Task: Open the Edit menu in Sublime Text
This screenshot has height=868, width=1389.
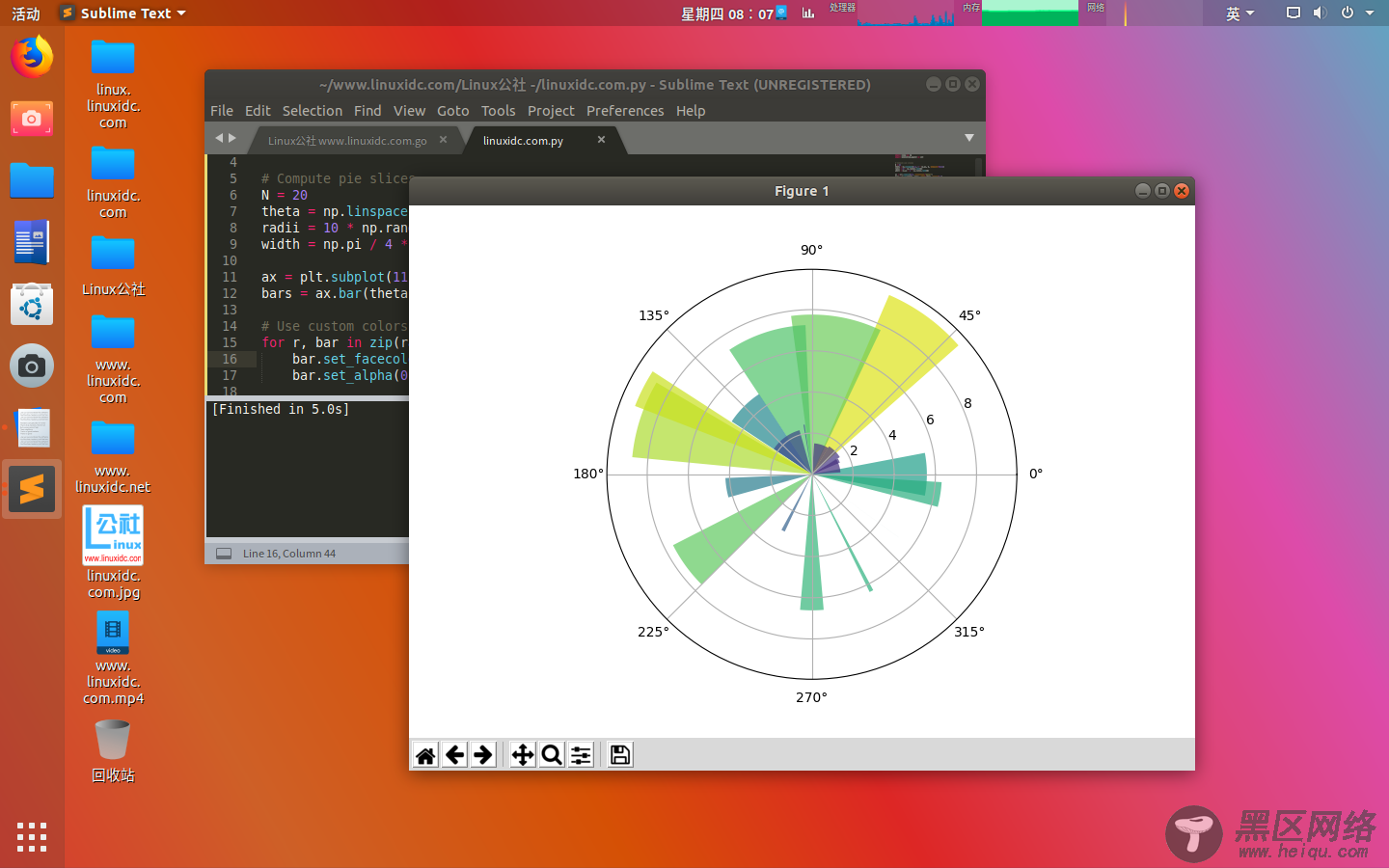Action: (258, 111)
